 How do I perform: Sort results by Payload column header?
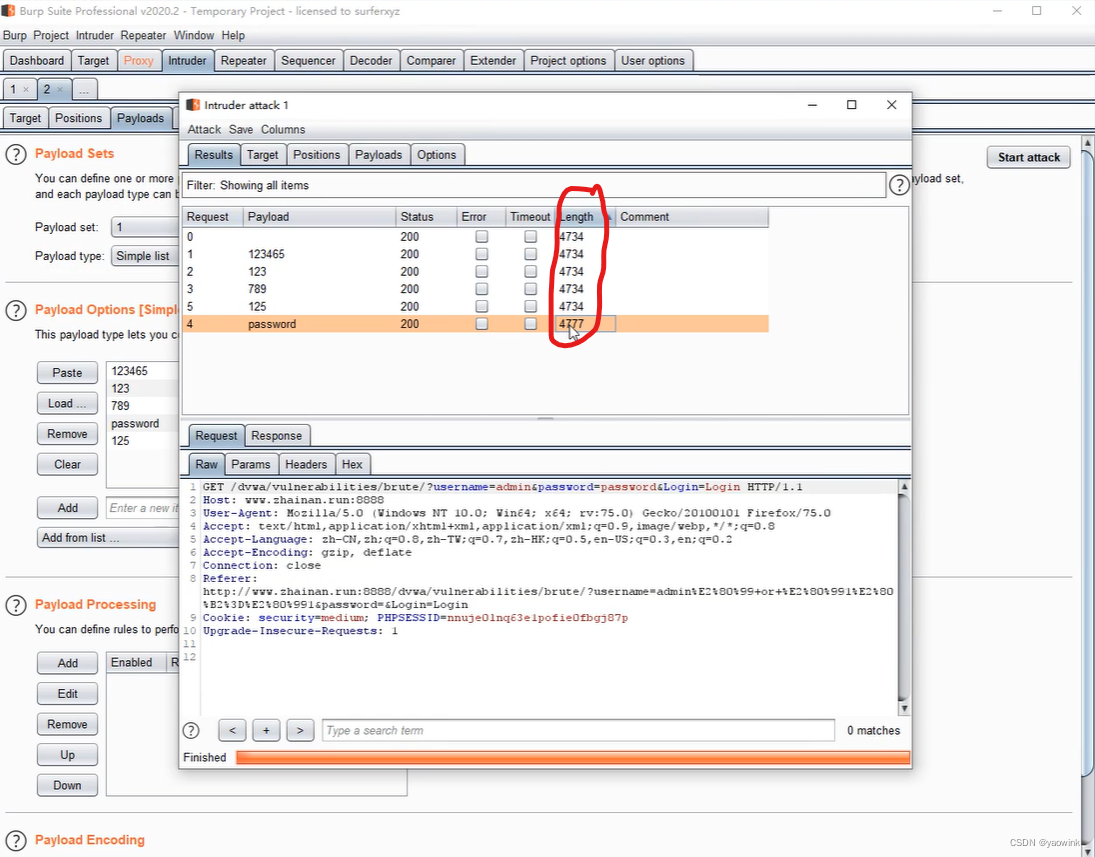pos(319,217)
